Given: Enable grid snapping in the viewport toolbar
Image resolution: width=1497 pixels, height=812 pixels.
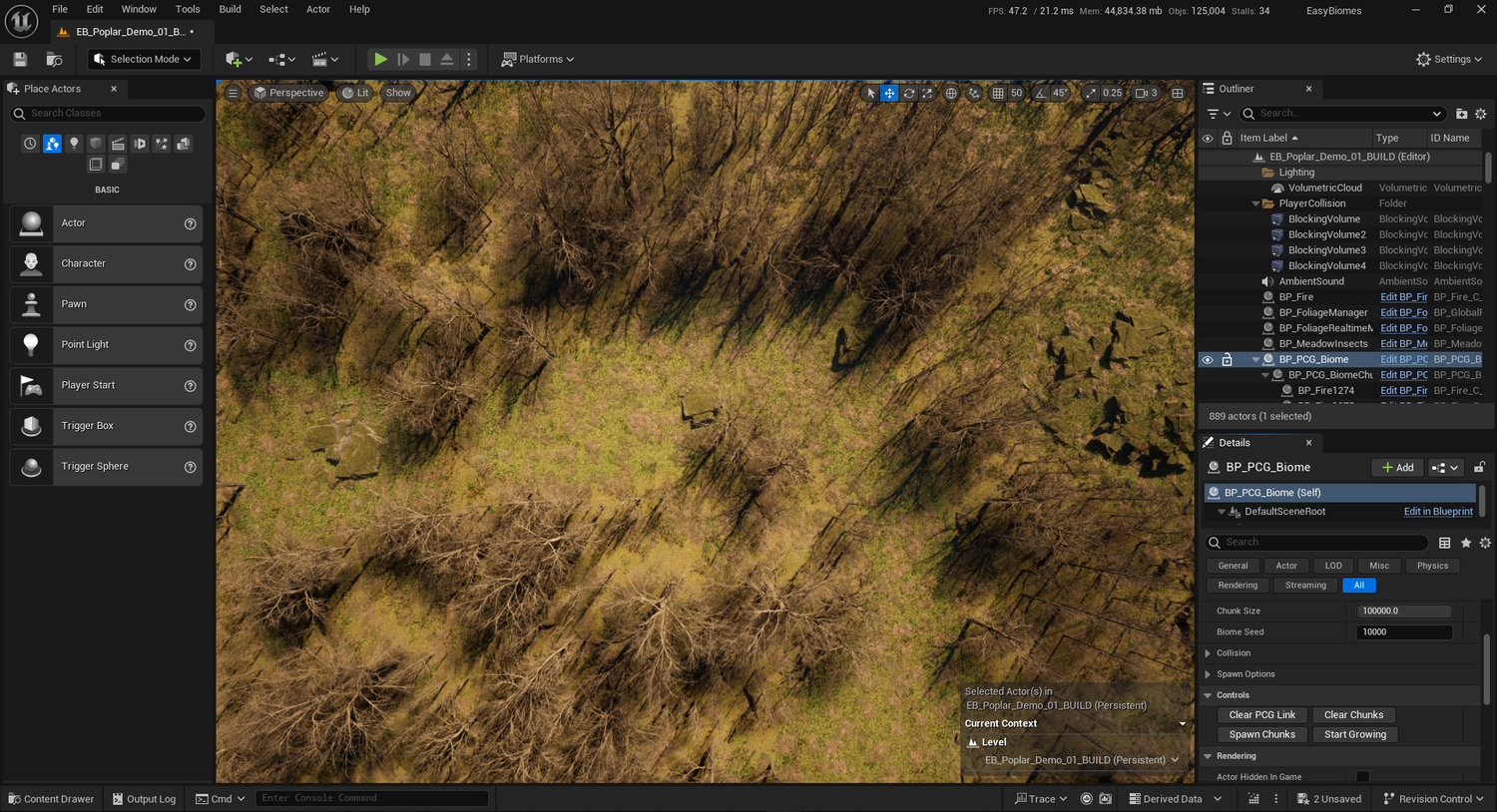Looking at the screenshot, I should click(x=998, y=93).
